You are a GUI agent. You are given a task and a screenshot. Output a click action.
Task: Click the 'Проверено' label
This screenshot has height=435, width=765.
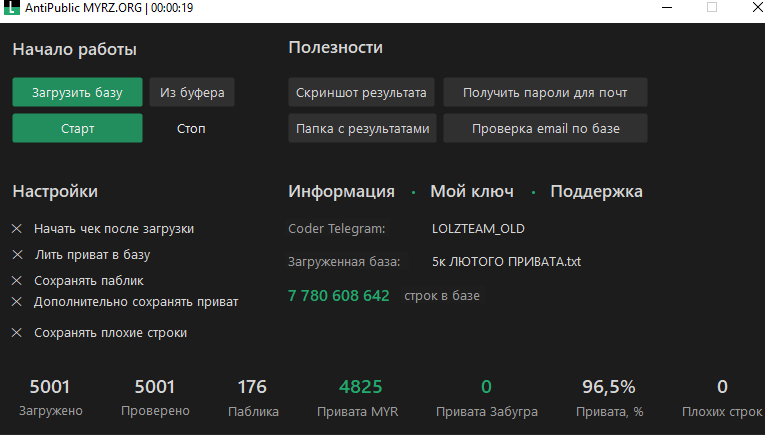pos(155,411)
